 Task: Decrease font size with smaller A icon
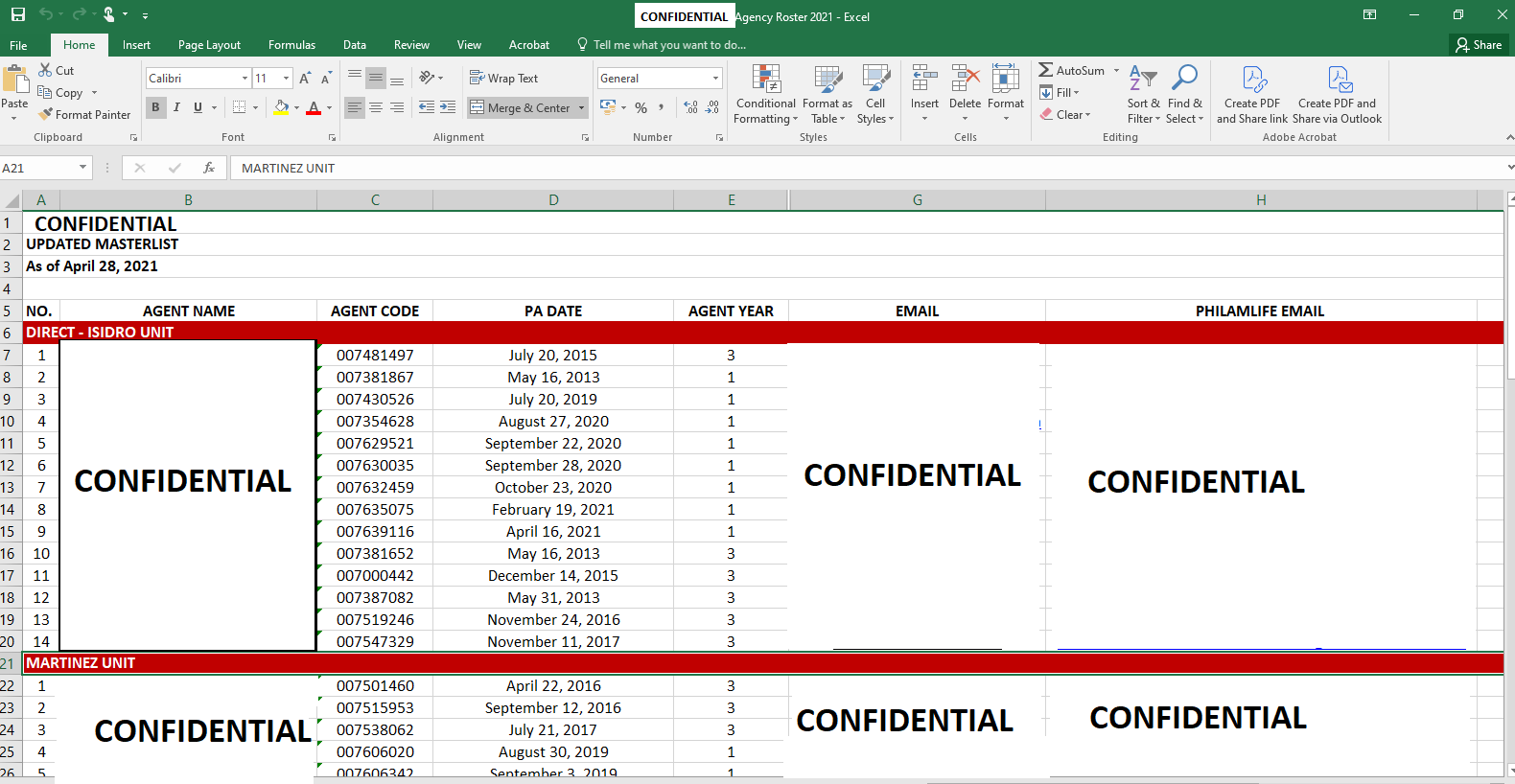coord(326,79)
